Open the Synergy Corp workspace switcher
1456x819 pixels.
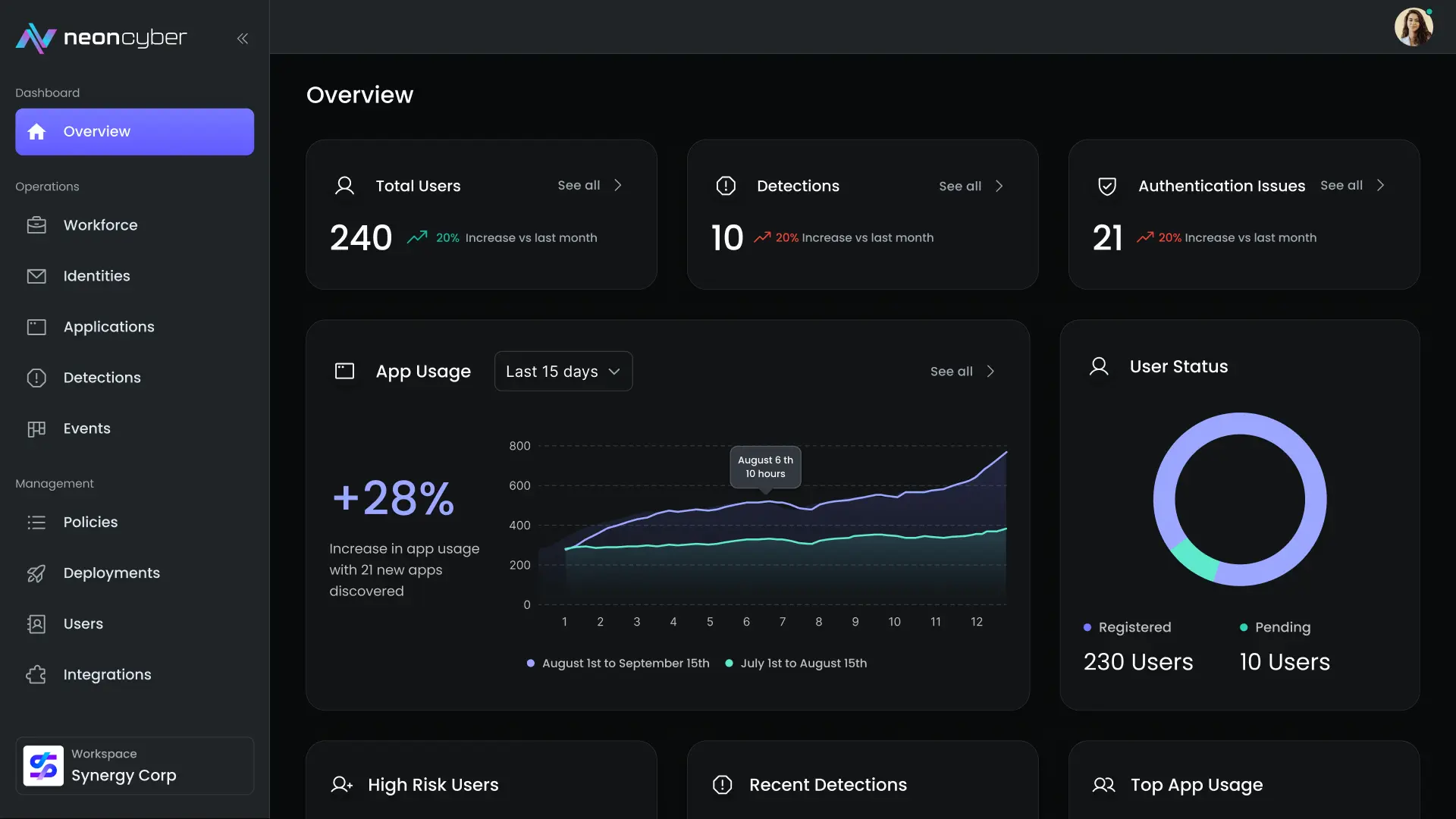click(x=134, y=766)
